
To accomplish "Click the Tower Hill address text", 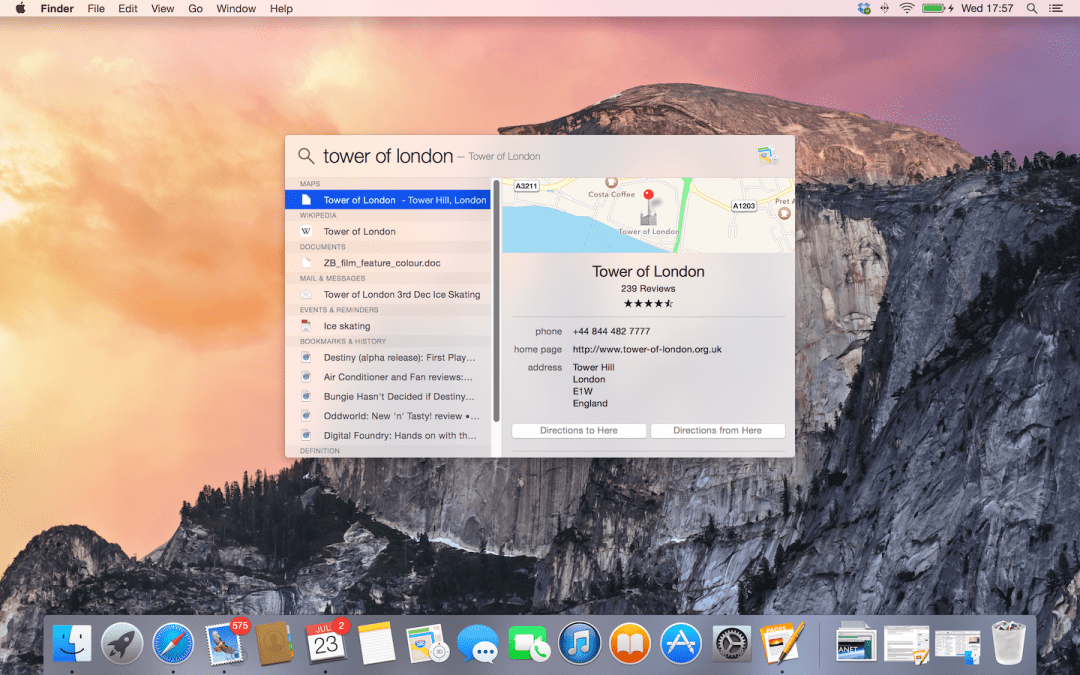I will 593,385.
